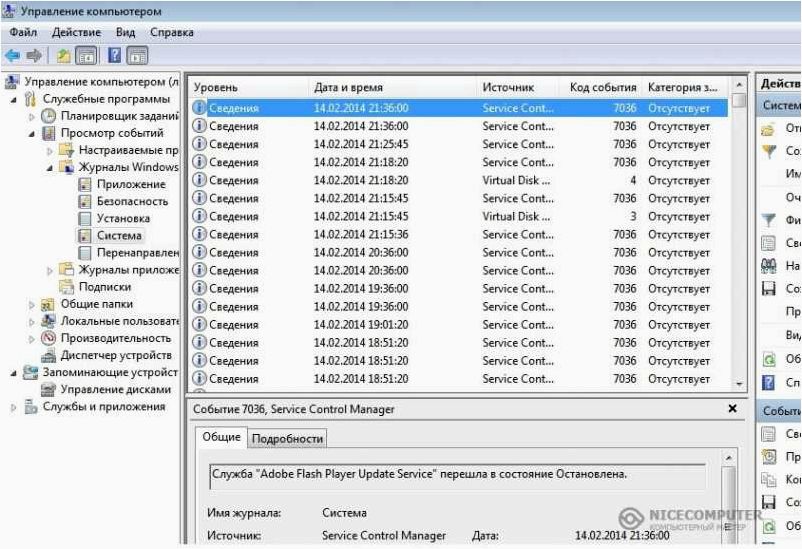Switch to the Подробности tab

[x=287, y=438]
